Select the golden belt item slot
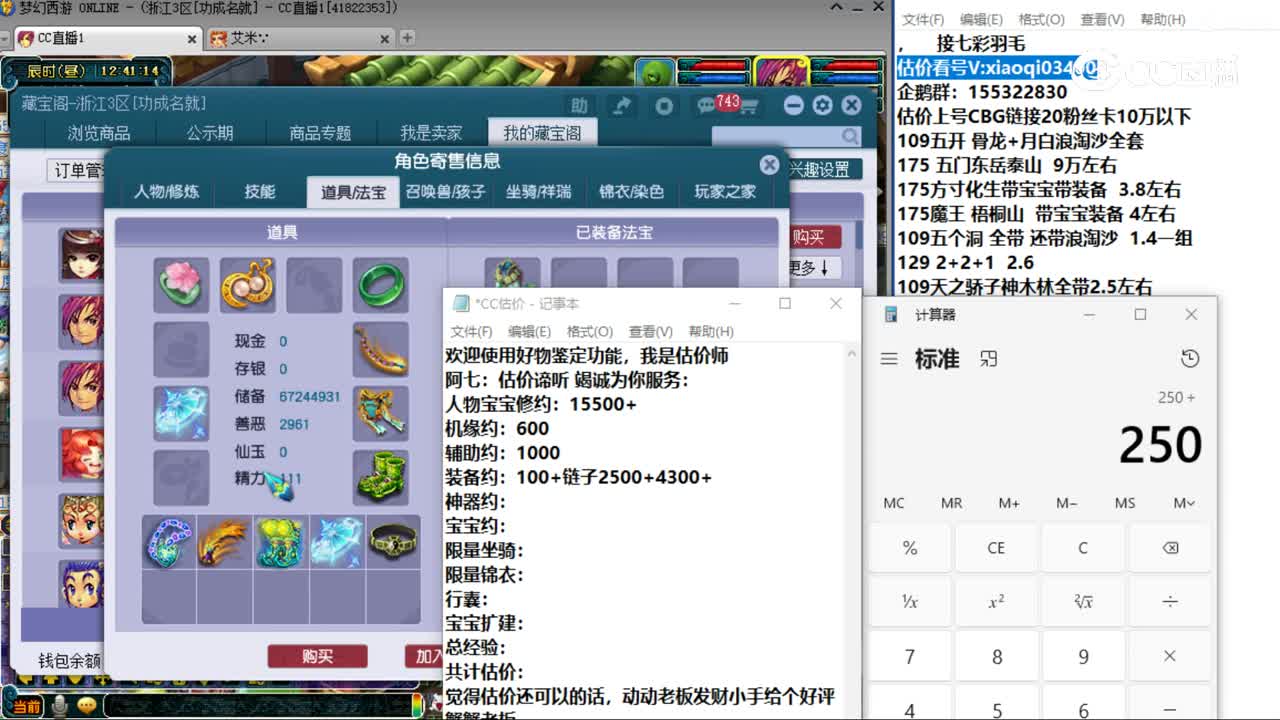 point(380,349)
